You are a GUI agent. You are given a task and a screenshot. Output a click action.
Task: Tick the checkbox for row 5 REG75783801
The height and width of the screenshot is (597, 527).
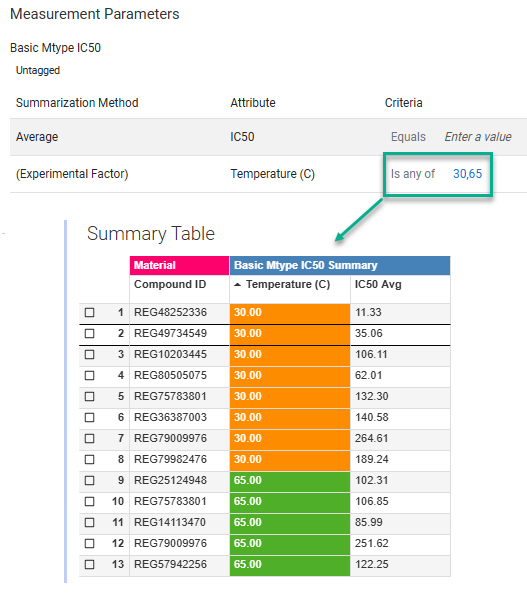89,397
